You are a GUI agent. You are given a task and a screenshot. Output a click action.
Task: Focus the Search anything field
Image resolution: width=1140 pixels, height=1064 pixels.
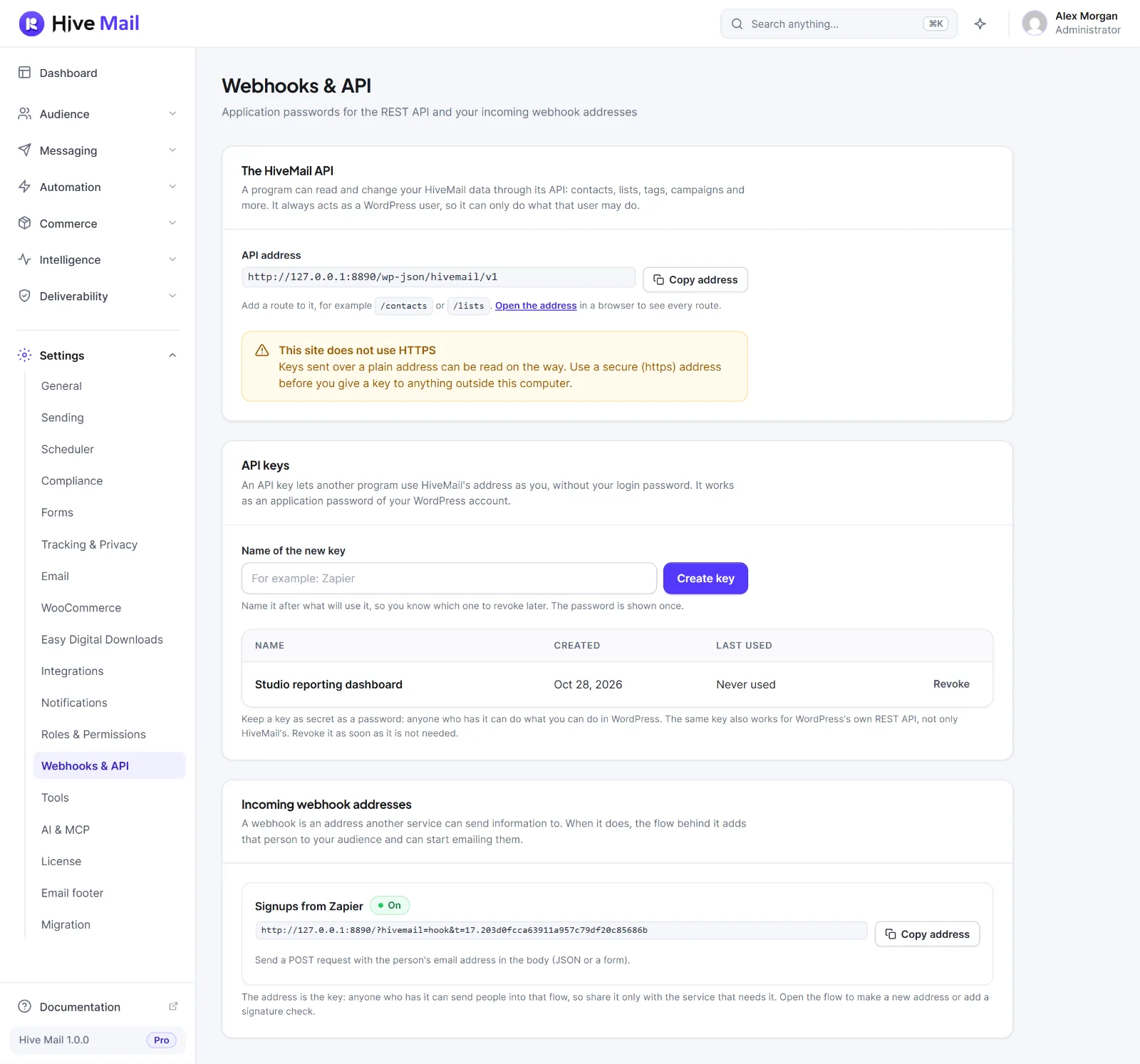pyautogui.click(x=839, y=24)
